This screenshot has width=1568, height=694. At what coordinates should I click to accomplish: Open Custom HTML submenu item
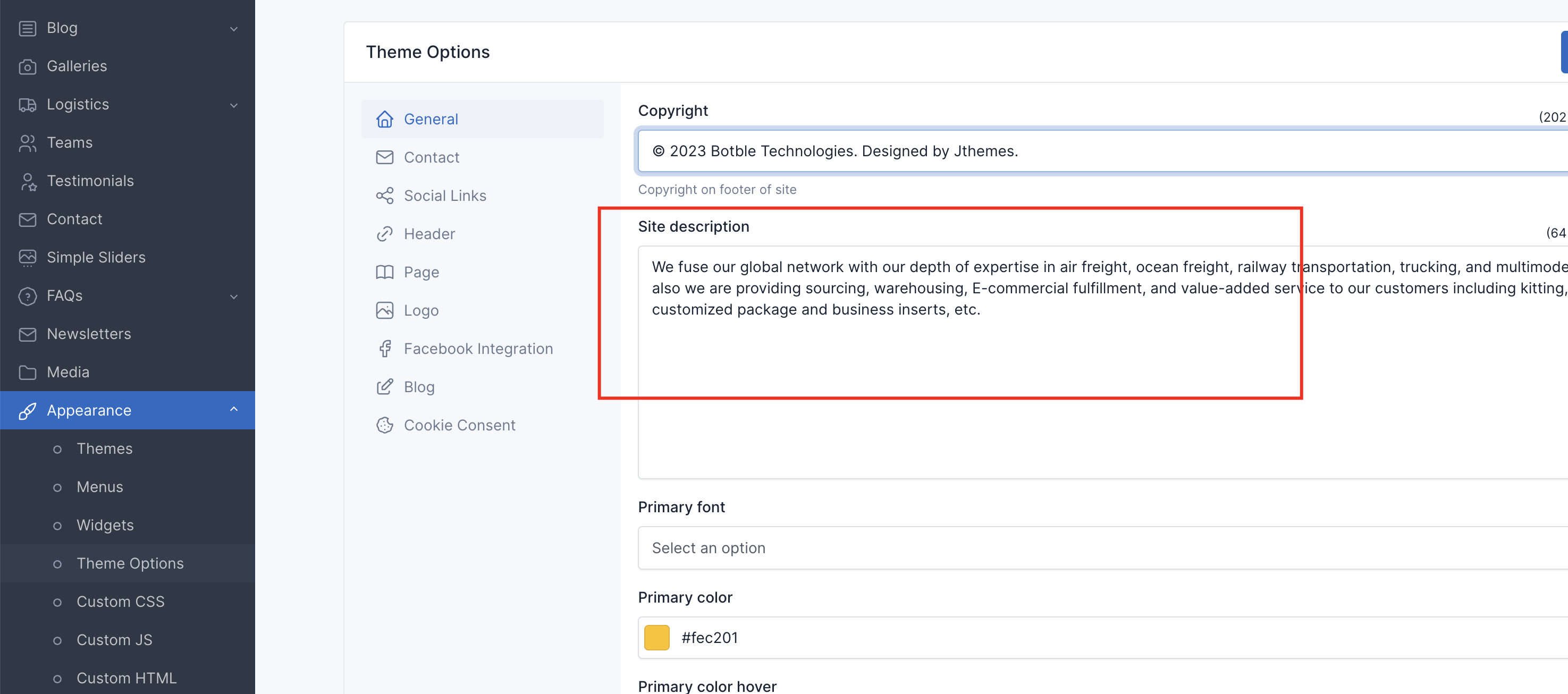[127, 678]
